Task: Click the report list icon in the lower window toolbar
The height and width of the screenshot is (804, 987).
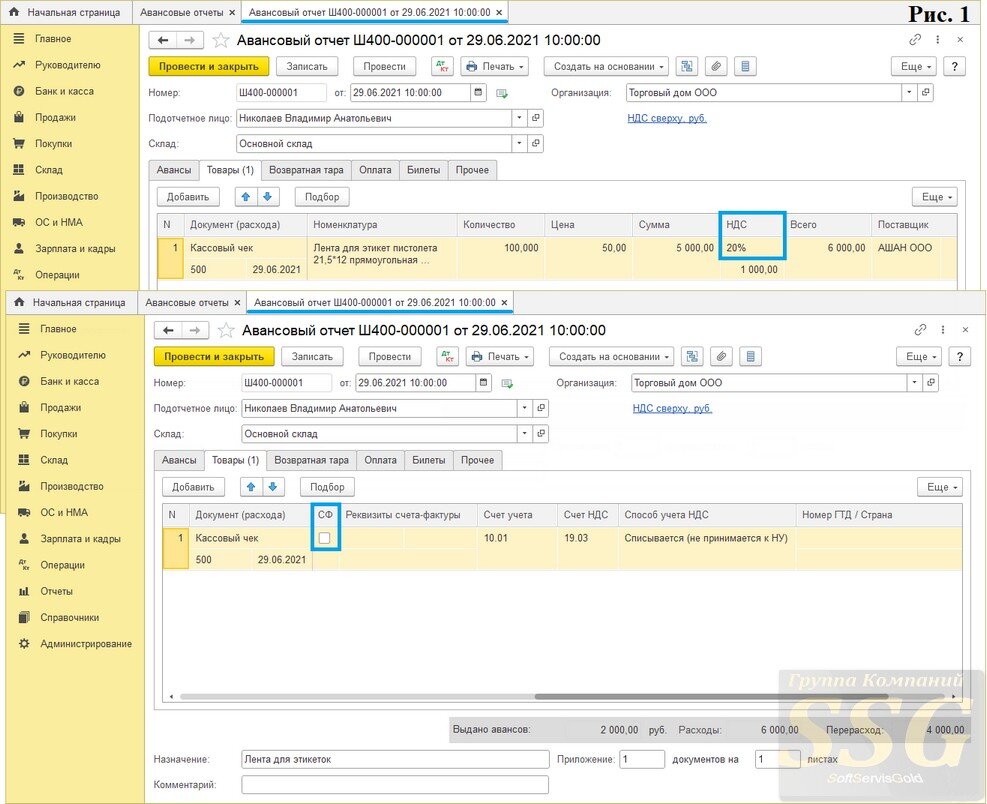Action: click(750, 356)
